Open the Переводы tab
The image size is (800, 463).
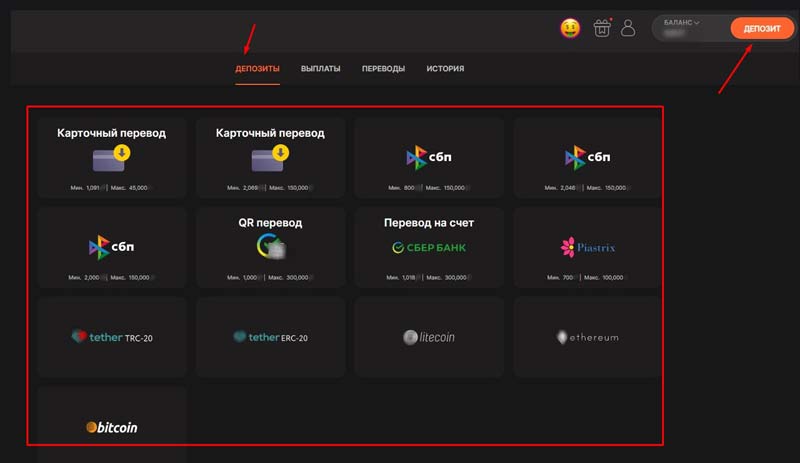pyautogui.click(x=383, y=69)
